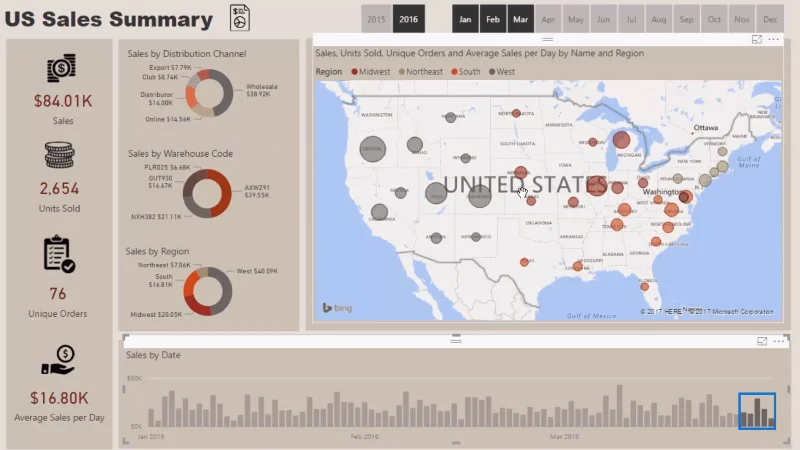Grab the Sales by Date drag handle
800x450 pixels.
[x=456, y=340]
